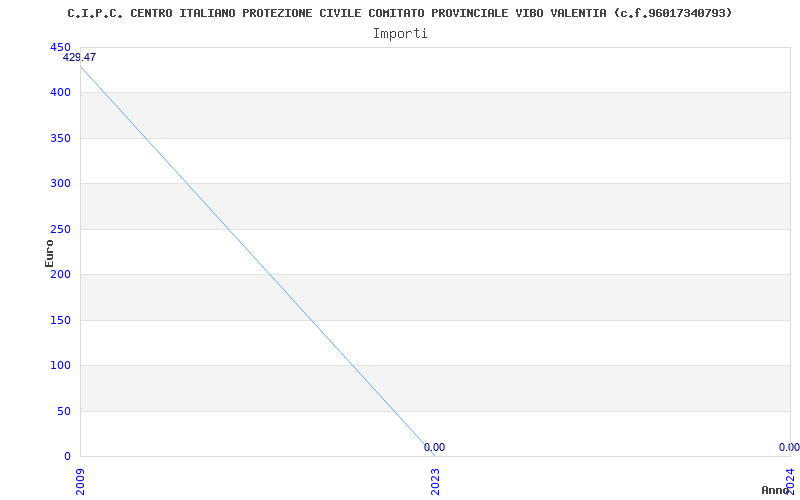Image resolution: width=800 pixels, height=500 pixels.
Task: Click the 350 y-axis tick label
Action: coord(60,138)
